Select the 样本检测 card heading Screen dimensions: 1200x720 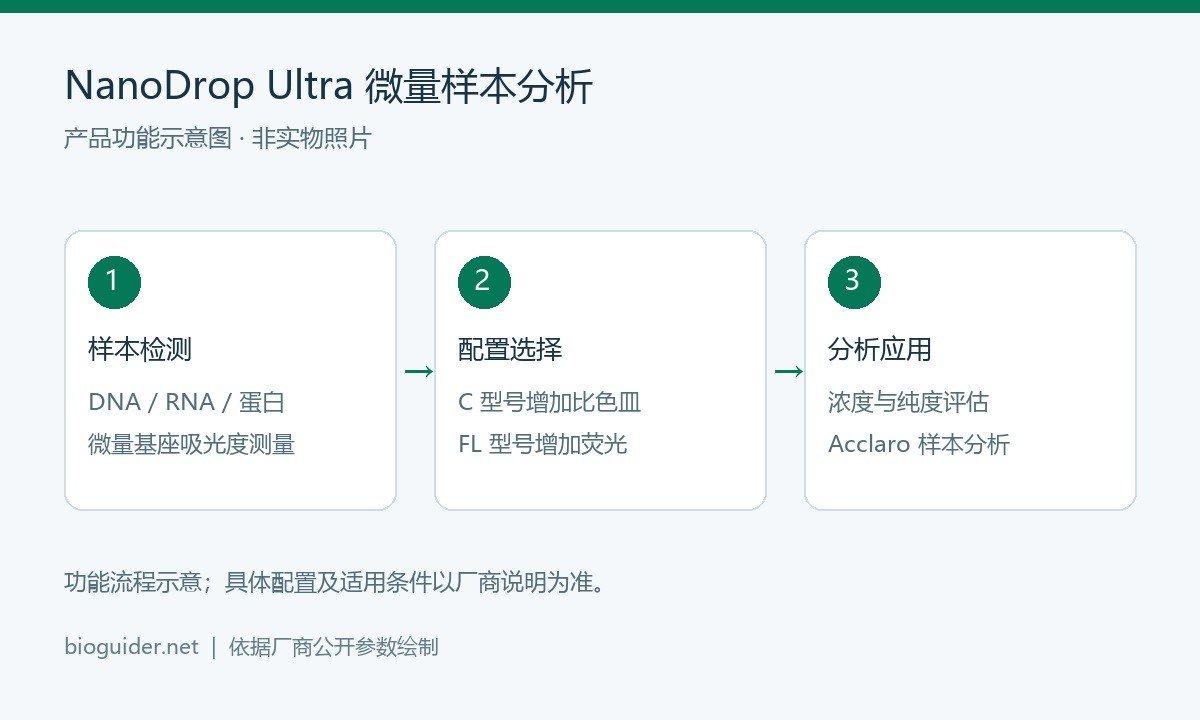(x=140, y=350)
